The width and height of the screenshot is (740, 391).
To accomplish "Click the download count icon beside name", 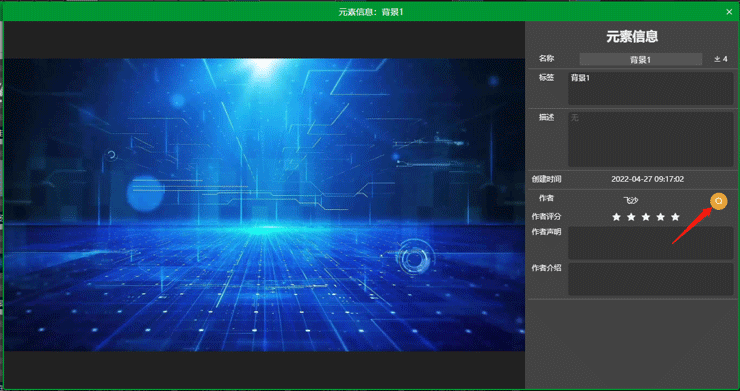I will (717, 59).
